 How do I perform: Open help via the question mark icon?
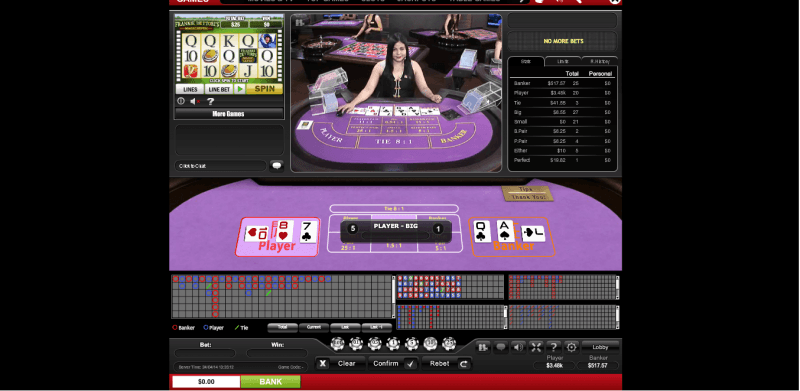pos(554,347)
